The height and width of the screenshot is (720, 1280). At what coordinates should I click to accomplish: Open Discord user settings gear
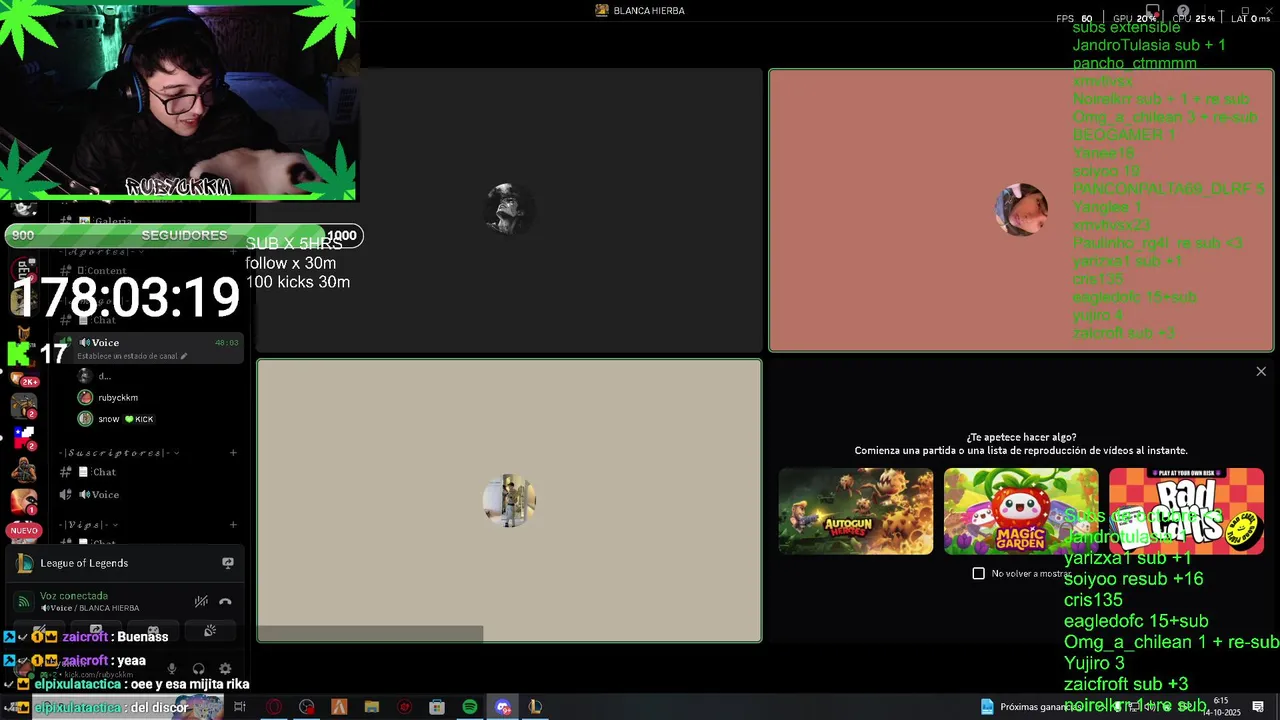pyautogui.click(x=225, y=669)
